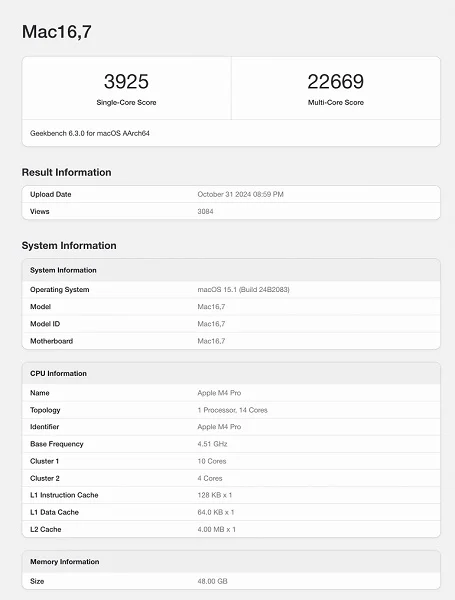Select the 22669 multi-core score

[336, 82]
